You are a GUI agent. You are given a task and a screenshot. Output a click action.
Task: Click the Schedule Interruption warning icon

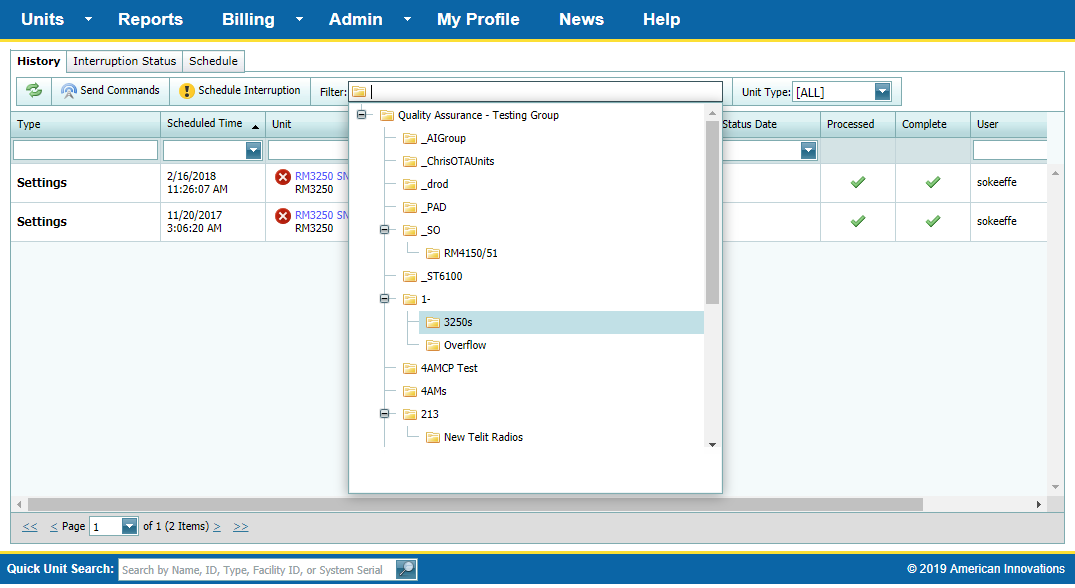(x=187, y=91)
